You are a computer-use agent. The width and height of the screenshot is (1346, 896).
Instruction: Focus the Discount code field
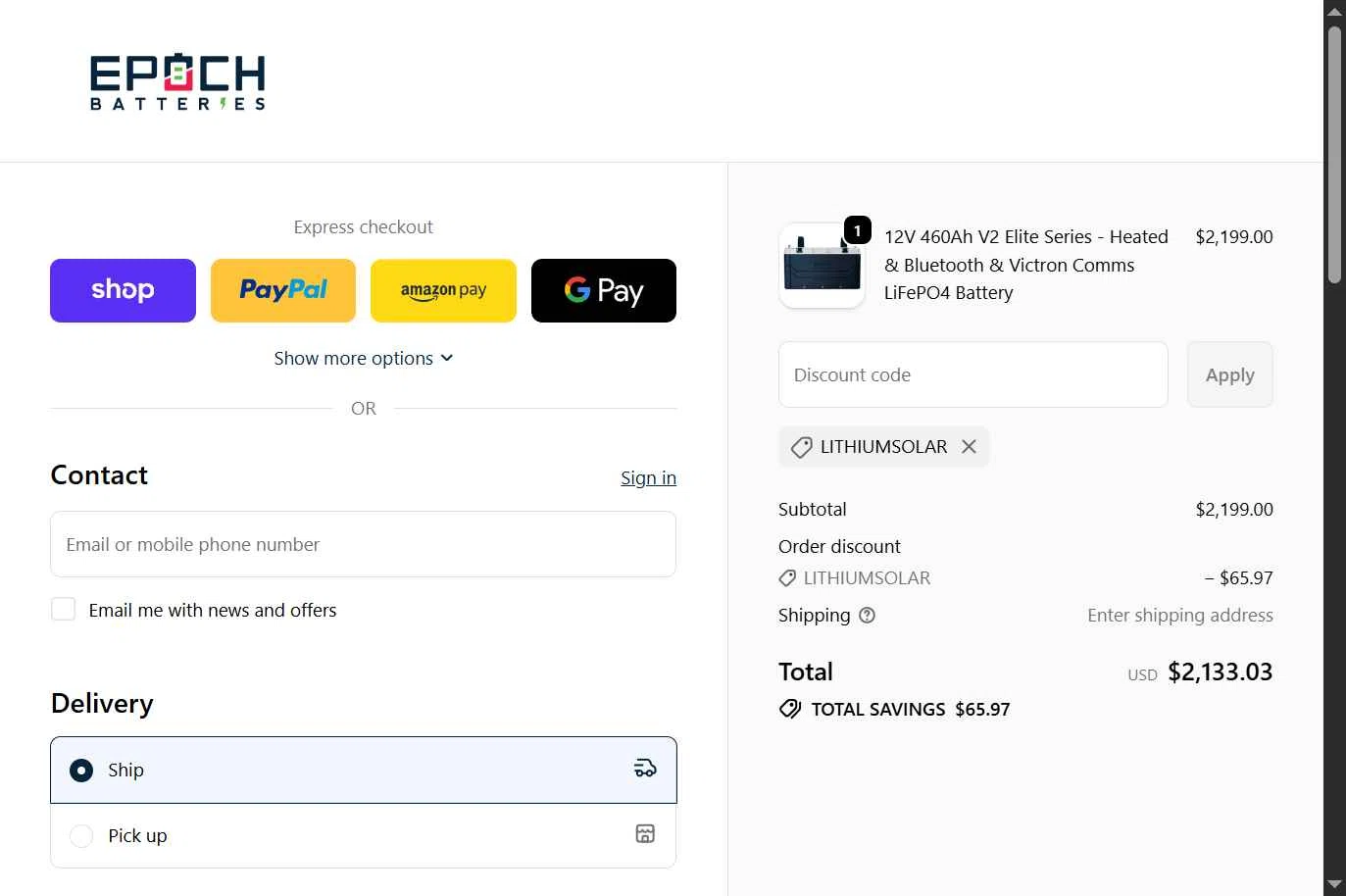pos(973,374)
